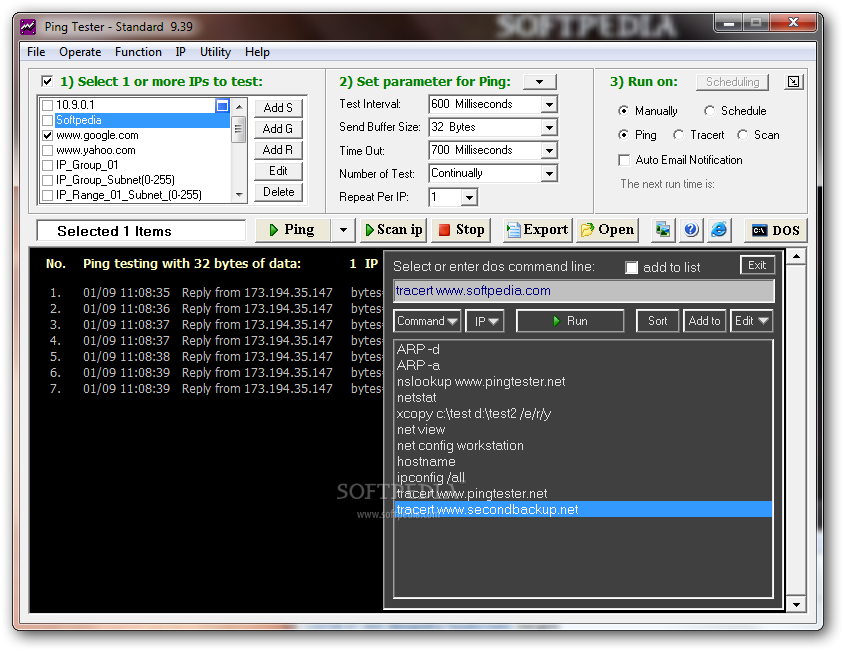Viewport: 844px width, 651px height.
Task: Start Scan ip with green arrow
Action: click(393, 230)
